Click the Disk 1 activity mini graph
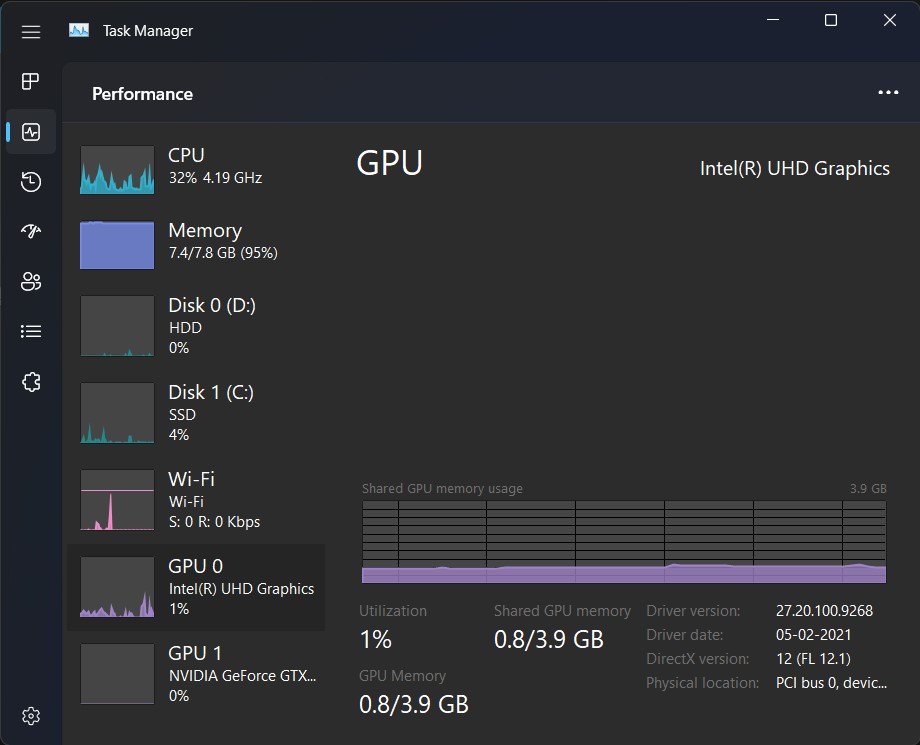Image resolution: width=920 pixels, height=745 pixels. pyautogui.click(x=117, y=413)
